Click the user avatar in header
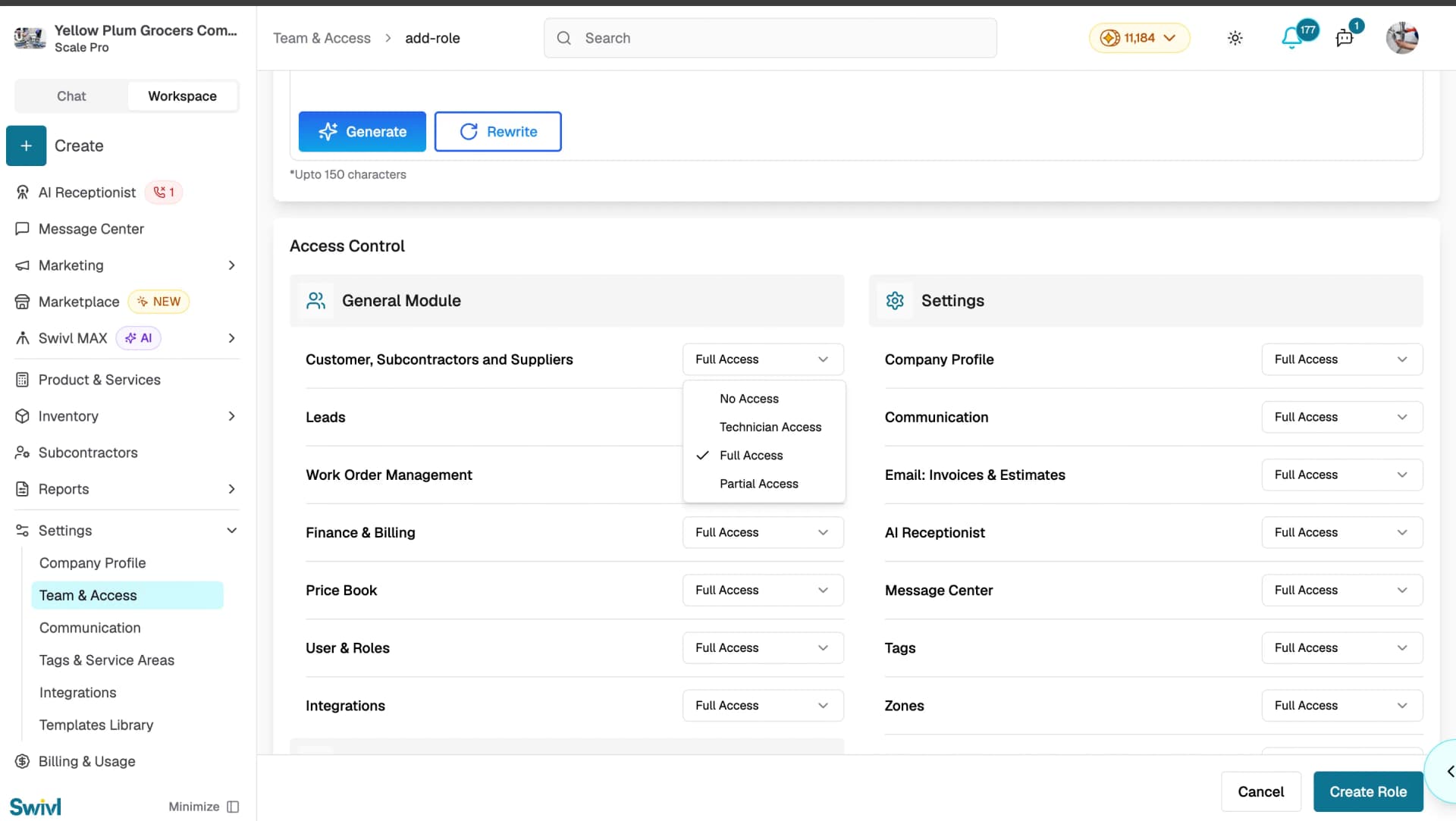This screenshot has height=821, width=1456. pos(1402,38)
